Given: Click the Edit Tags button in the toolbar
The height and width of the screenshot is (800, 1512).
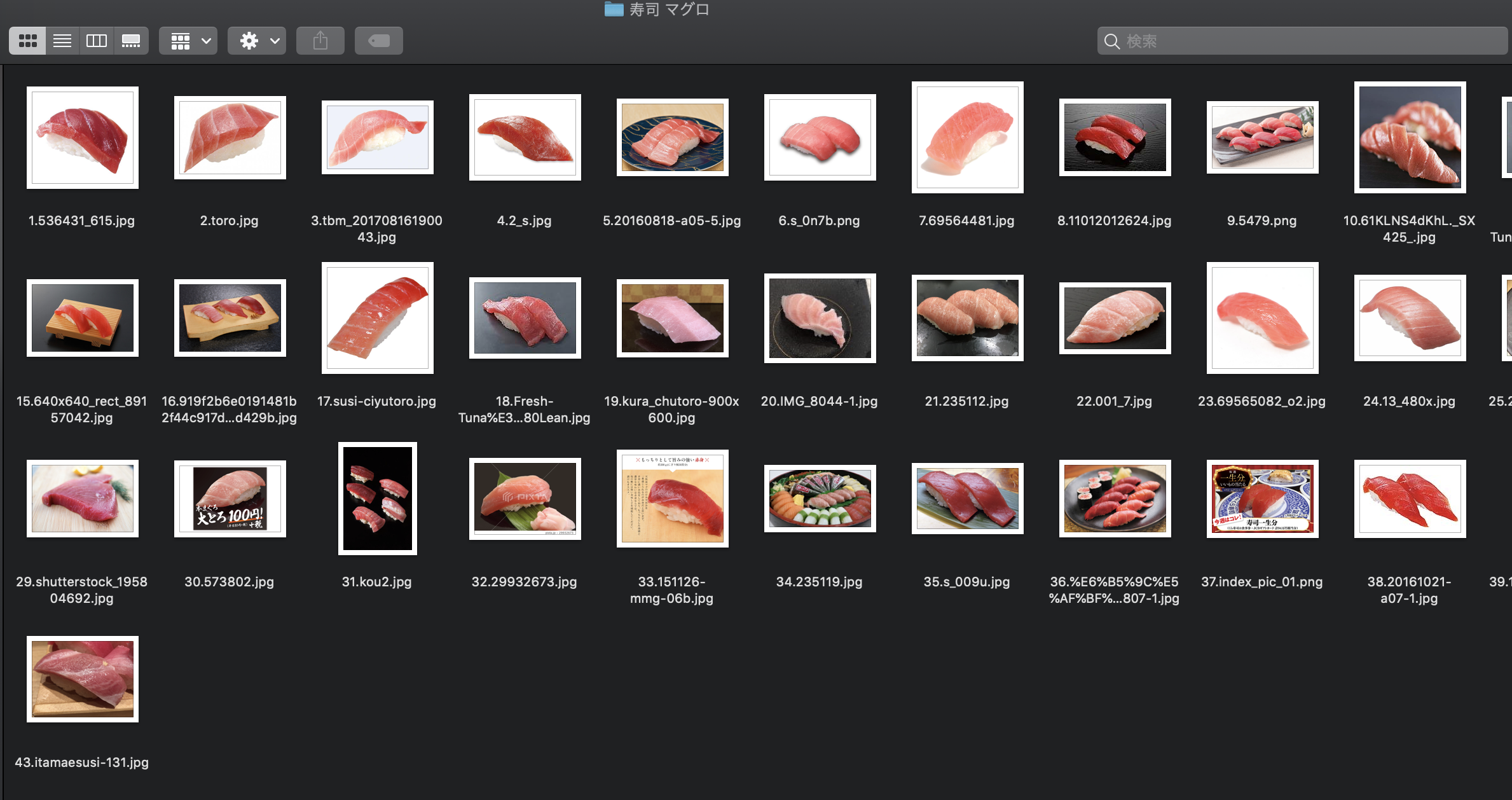Looking at the screenshot, I should point(379,40).
